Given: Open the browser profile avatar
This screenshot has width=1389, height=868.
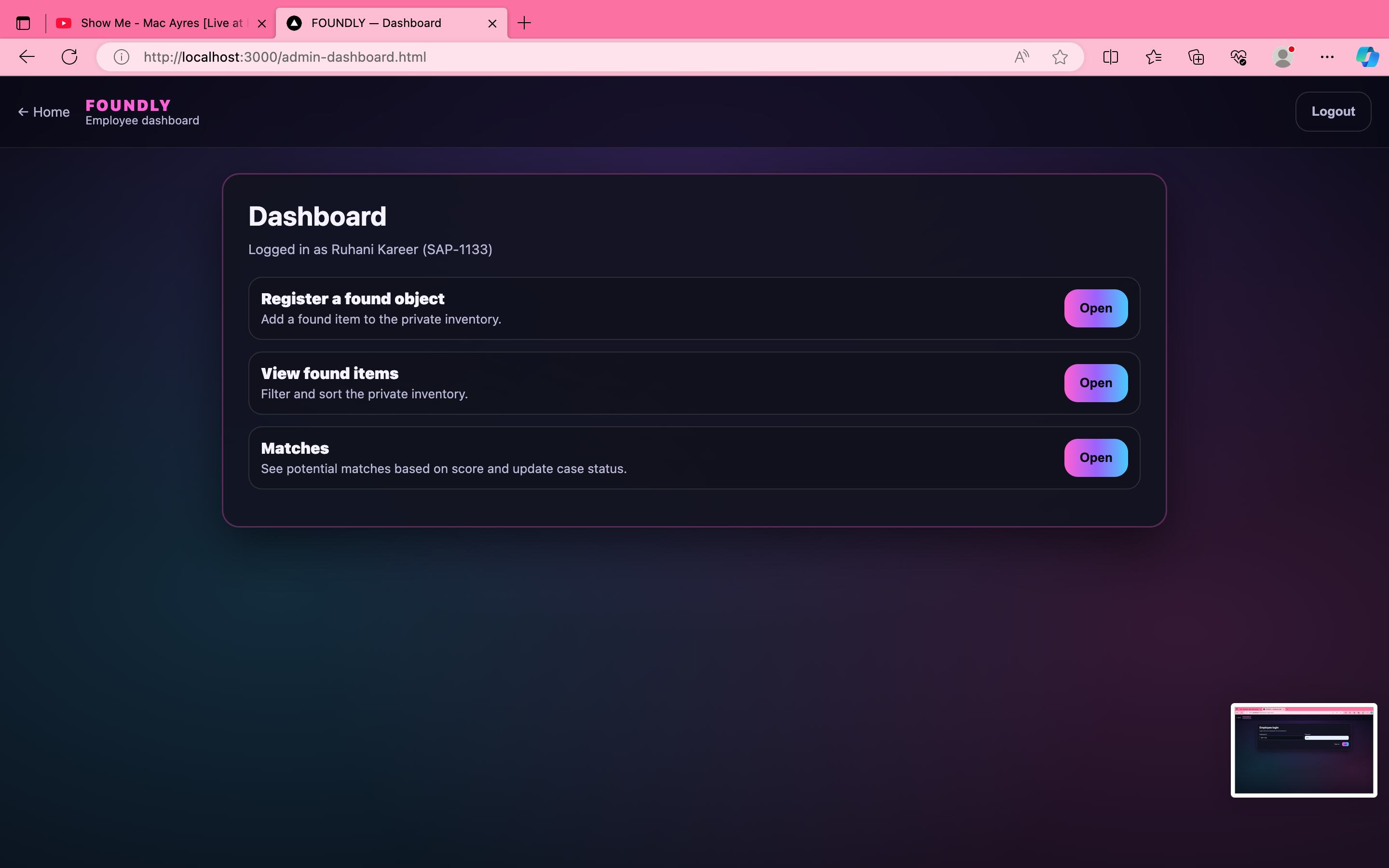Looking at the screenshot, I should pyautogui.click(x=1282, y=57).
